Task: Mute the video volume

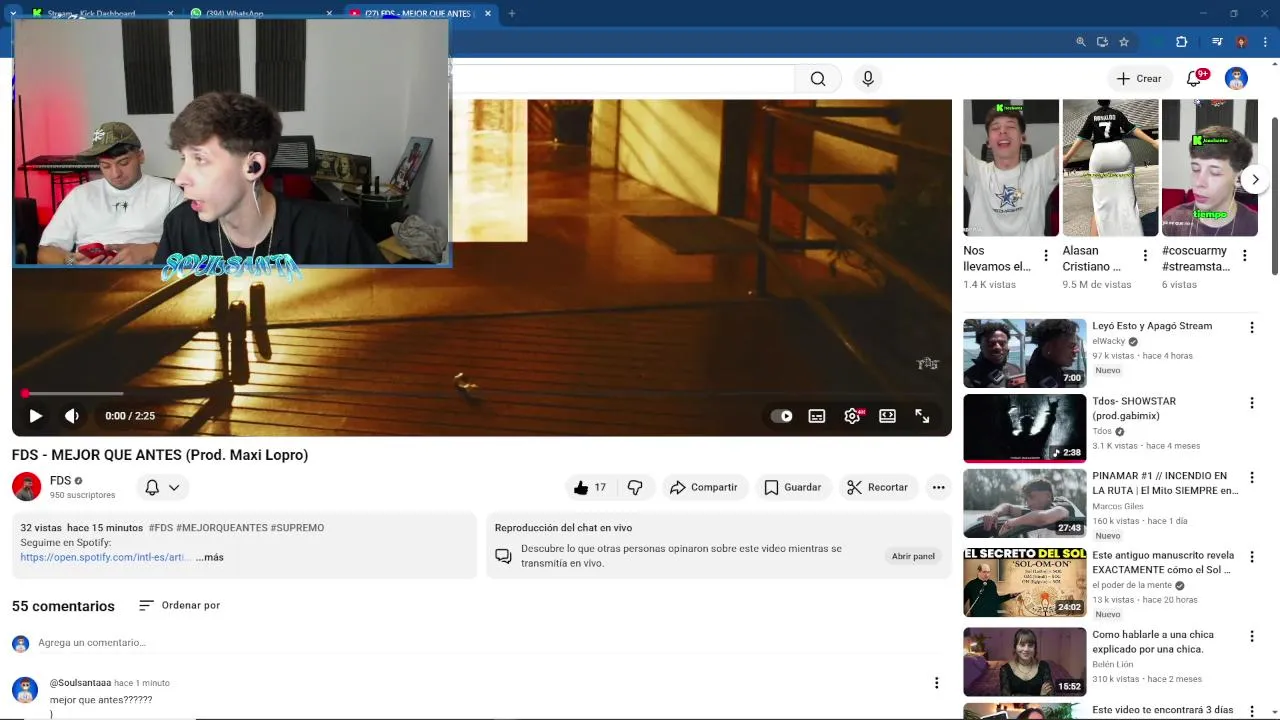Action: (72, 416)
